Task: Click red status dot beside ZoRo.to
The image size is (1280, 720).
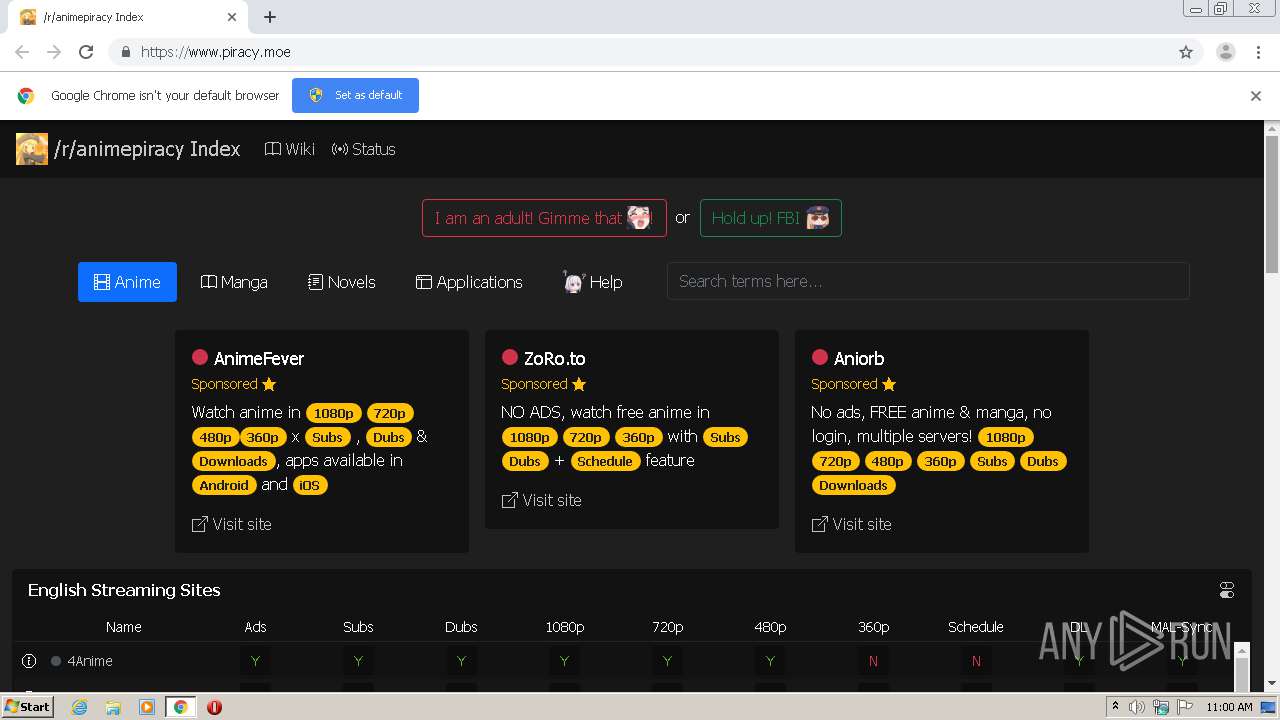Action: click(510, 357)
